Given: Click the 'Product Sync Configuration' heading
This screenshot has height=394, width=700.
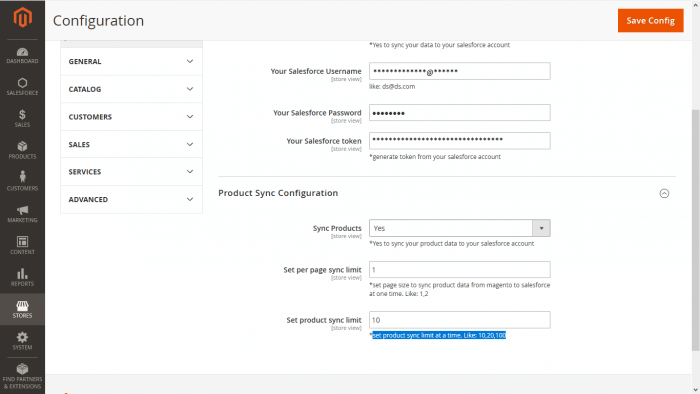Looking at the screenshot, I should tap(278, 193).
